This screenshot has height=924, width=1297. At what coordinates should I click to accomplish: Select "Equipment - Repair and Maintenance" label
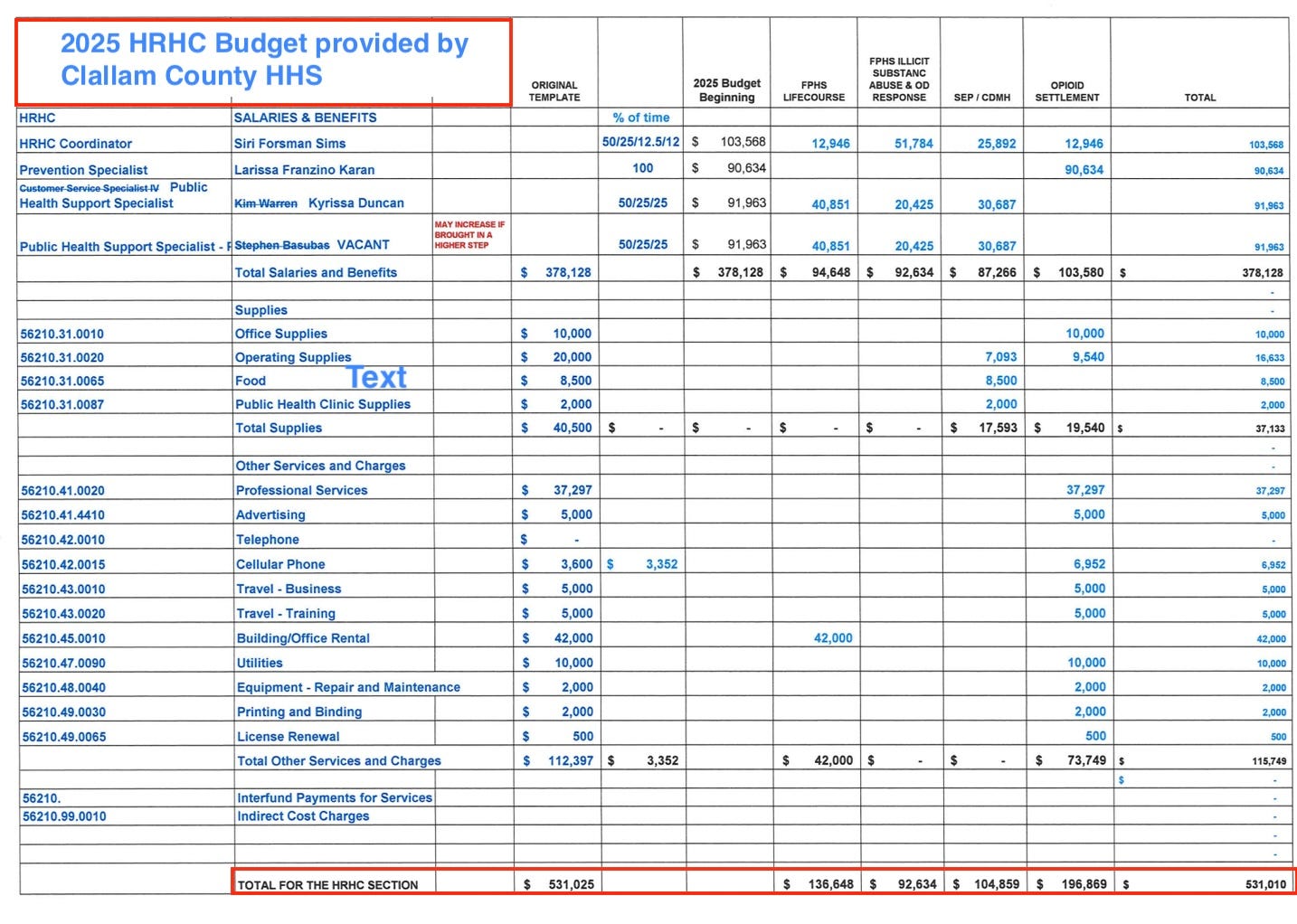[348, 687]
